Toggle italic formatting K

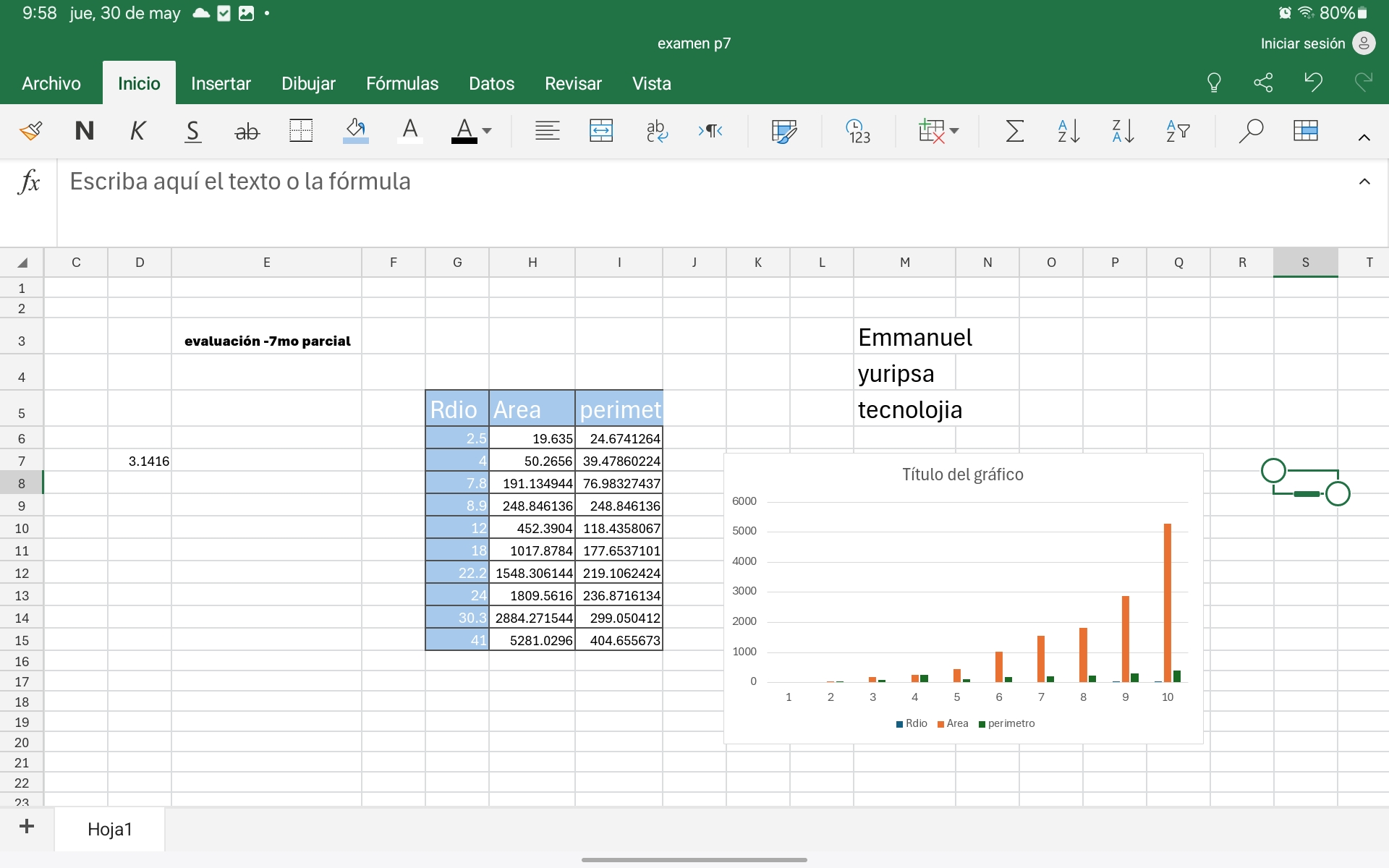coord(137,131)
